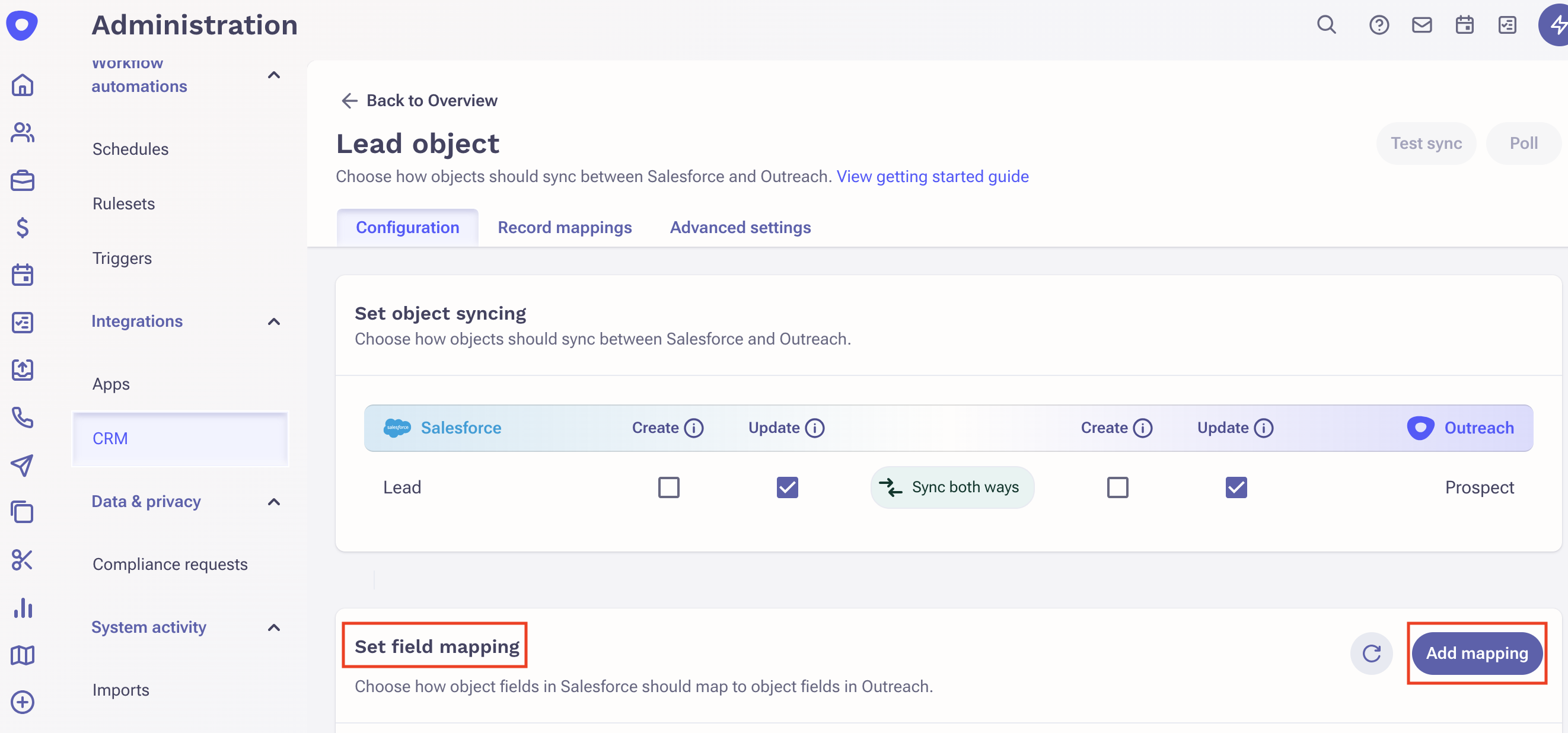Collapse the System activity section chevron
1568x733 pixels.
click(x=274, y=627)
